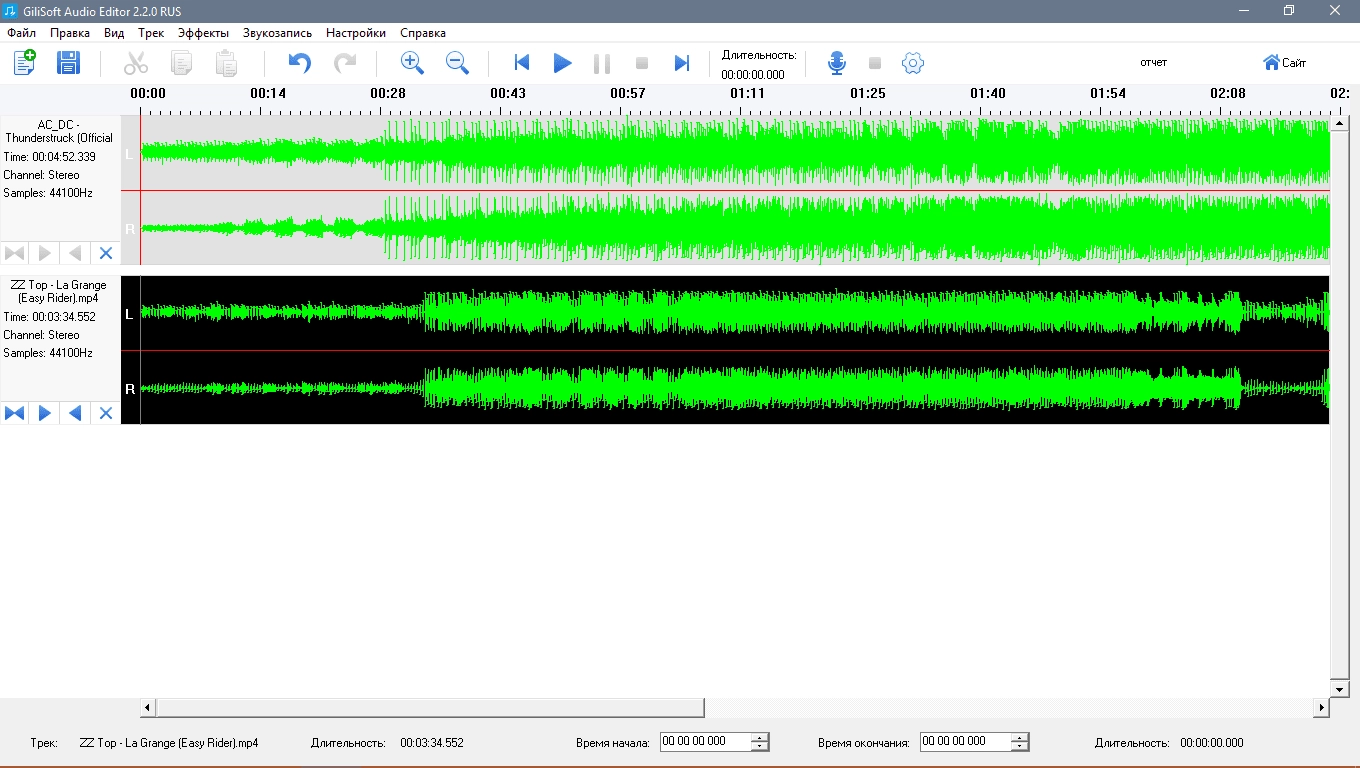Decrease the Время начала value with down arrow

click(x=760, y=747)
